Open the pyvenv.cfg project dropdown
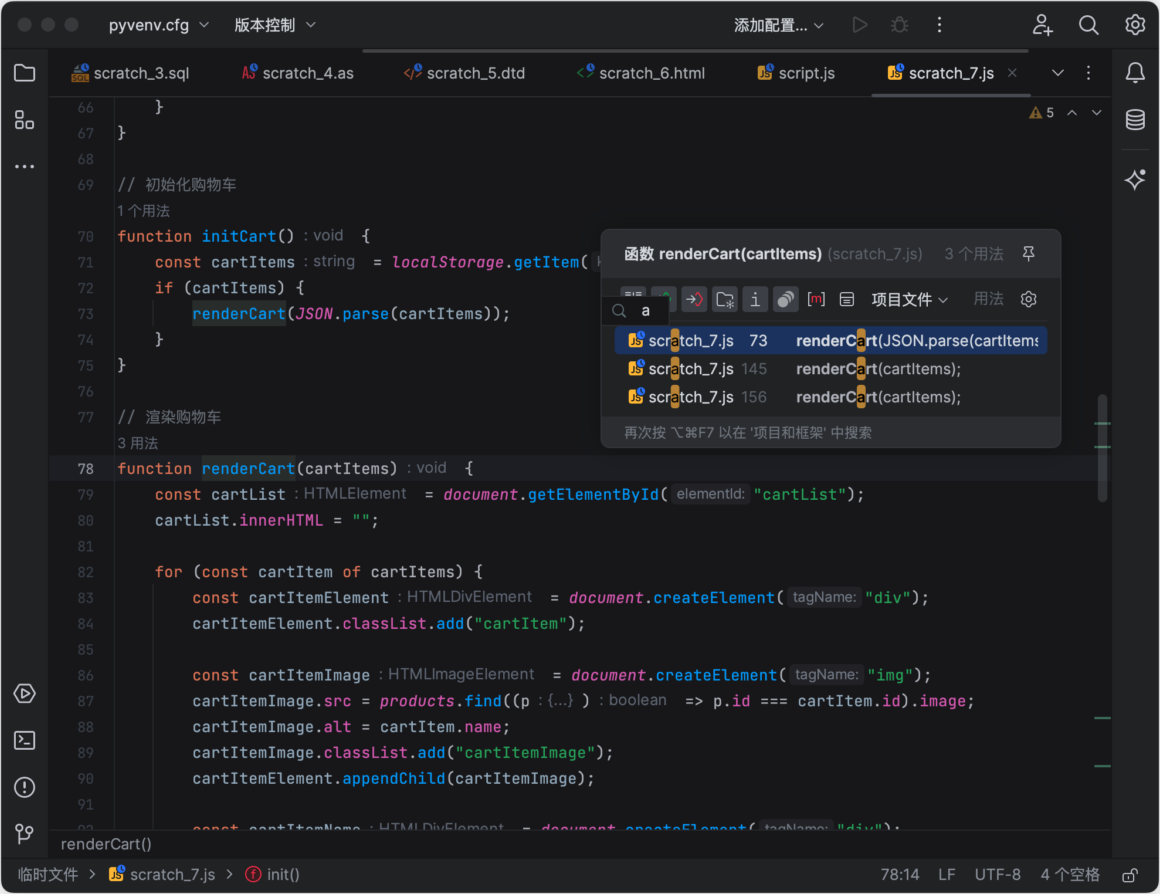This screenshot has height=894, width=1160. [x=158, y=25]
